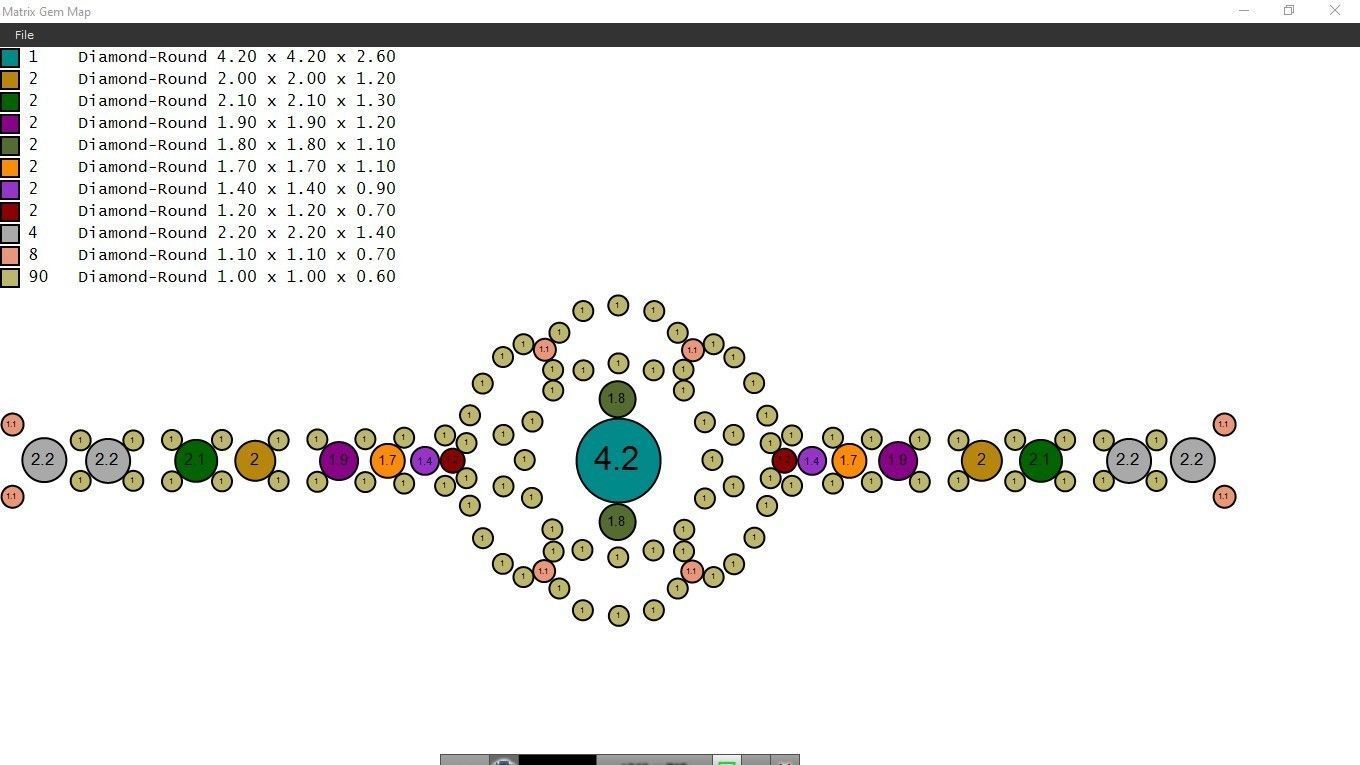The width and height of the screenshot is (1360, 765).
Task: Click legend row 'Diamond-Round 2.10 x 2.10 x 1.30'
Action: click(237, 101)
